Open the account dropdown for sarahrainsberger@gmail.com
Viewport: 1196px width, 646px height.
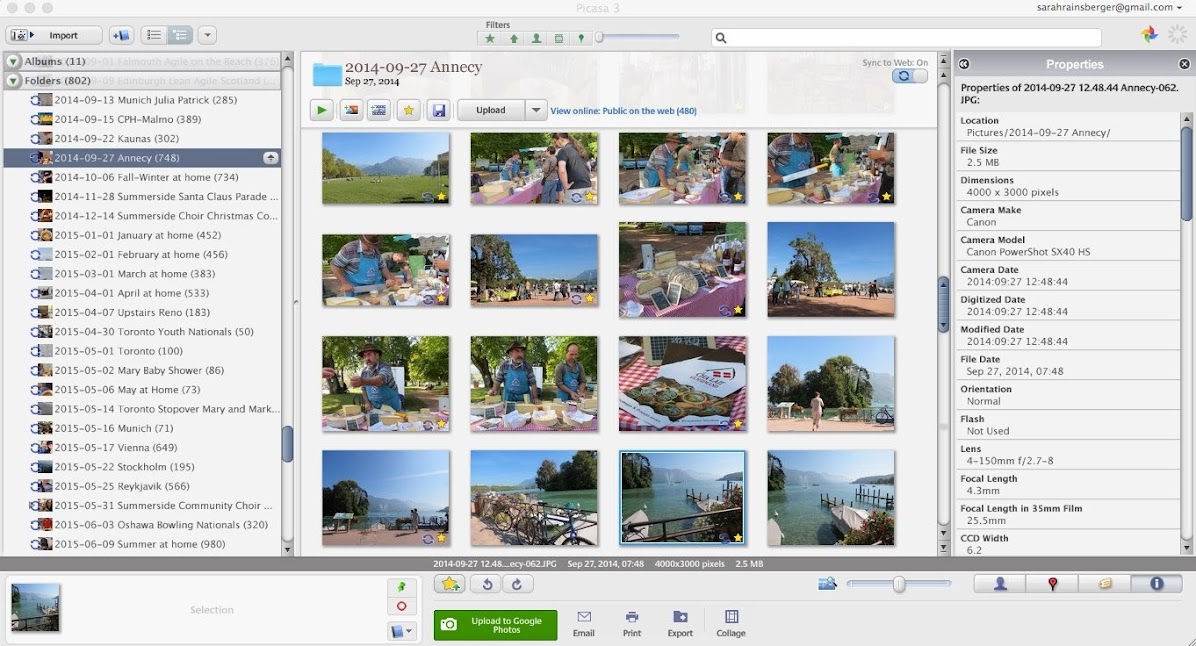tap(1109, 7)
